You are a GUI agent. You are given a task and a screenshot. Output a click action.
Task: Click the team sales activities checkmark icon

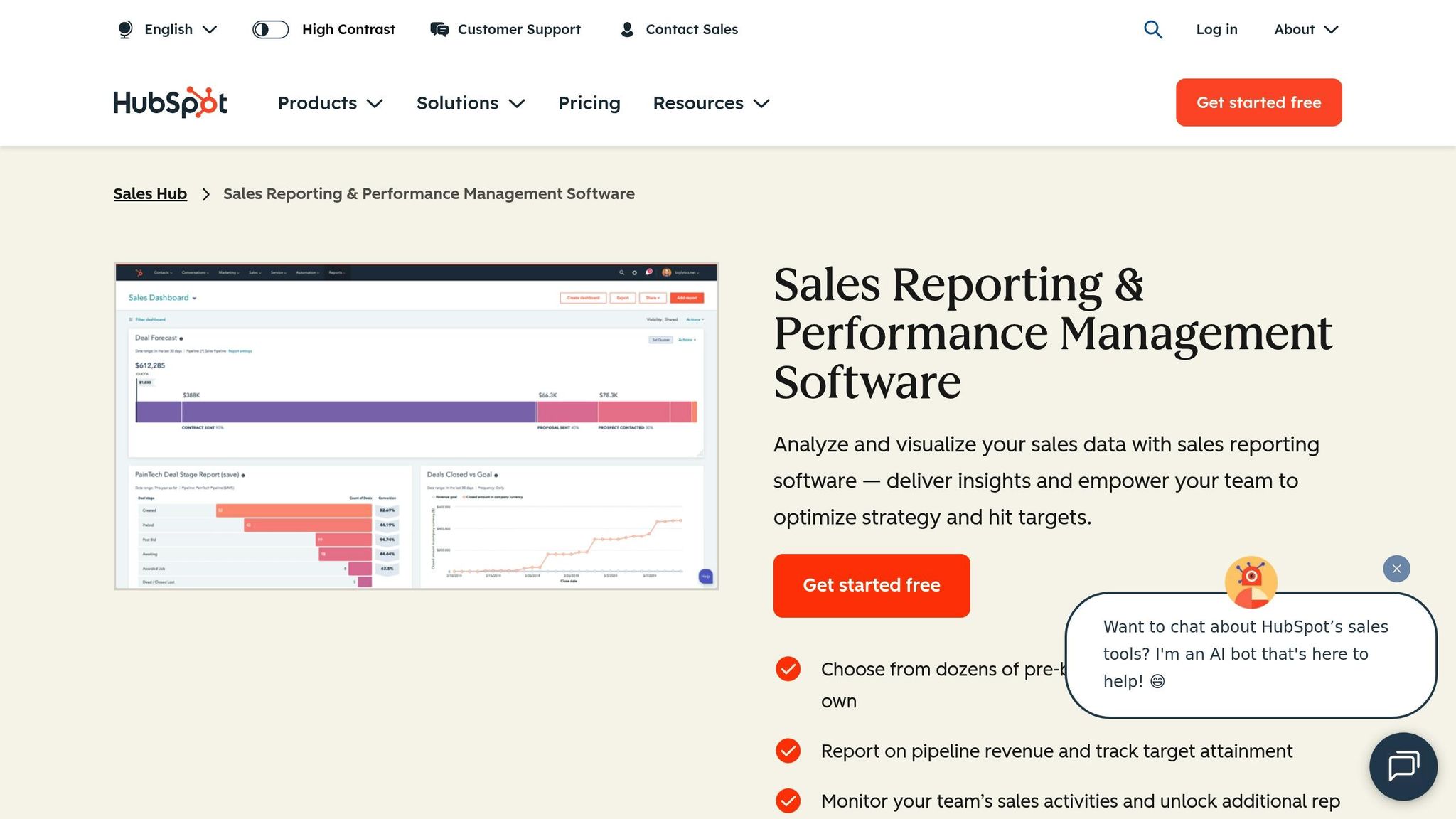coord(788,801)
